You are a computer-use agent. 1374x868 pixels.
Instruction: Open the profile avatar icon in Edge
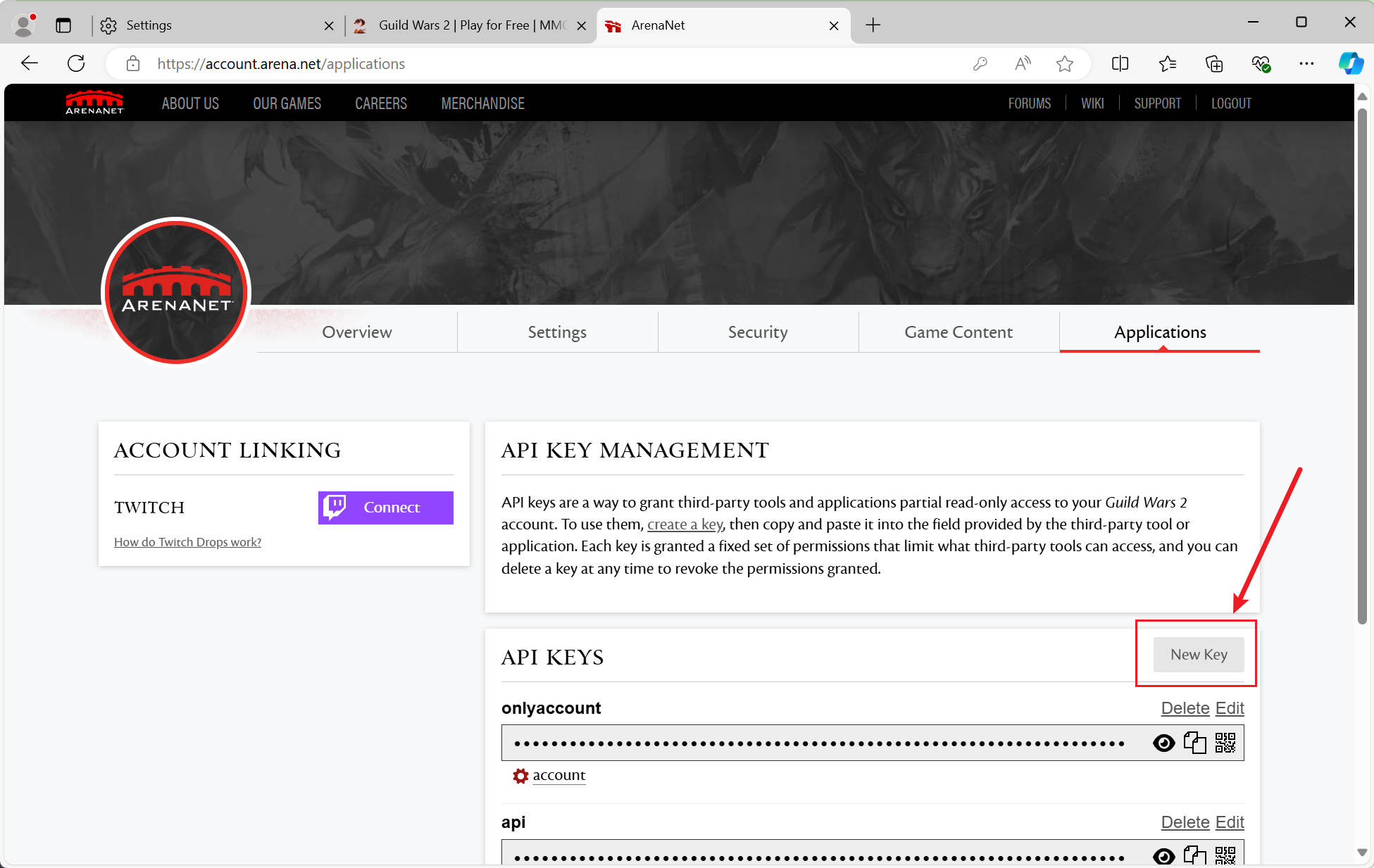click(25, 25)
